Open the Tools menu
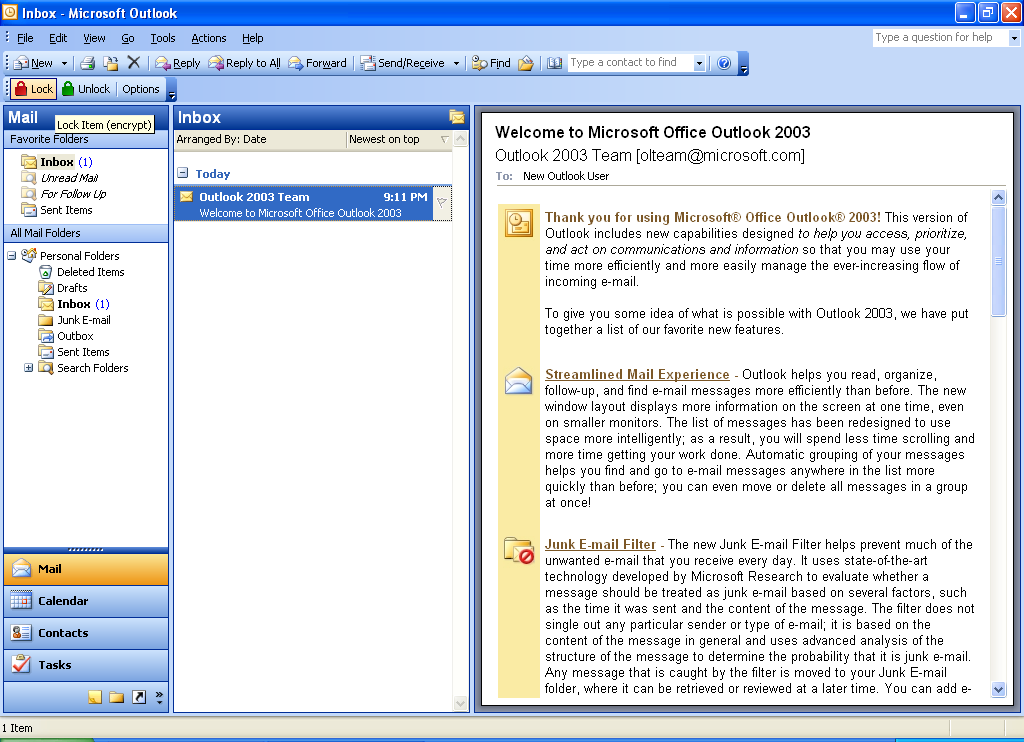 [x=163, y=38]
